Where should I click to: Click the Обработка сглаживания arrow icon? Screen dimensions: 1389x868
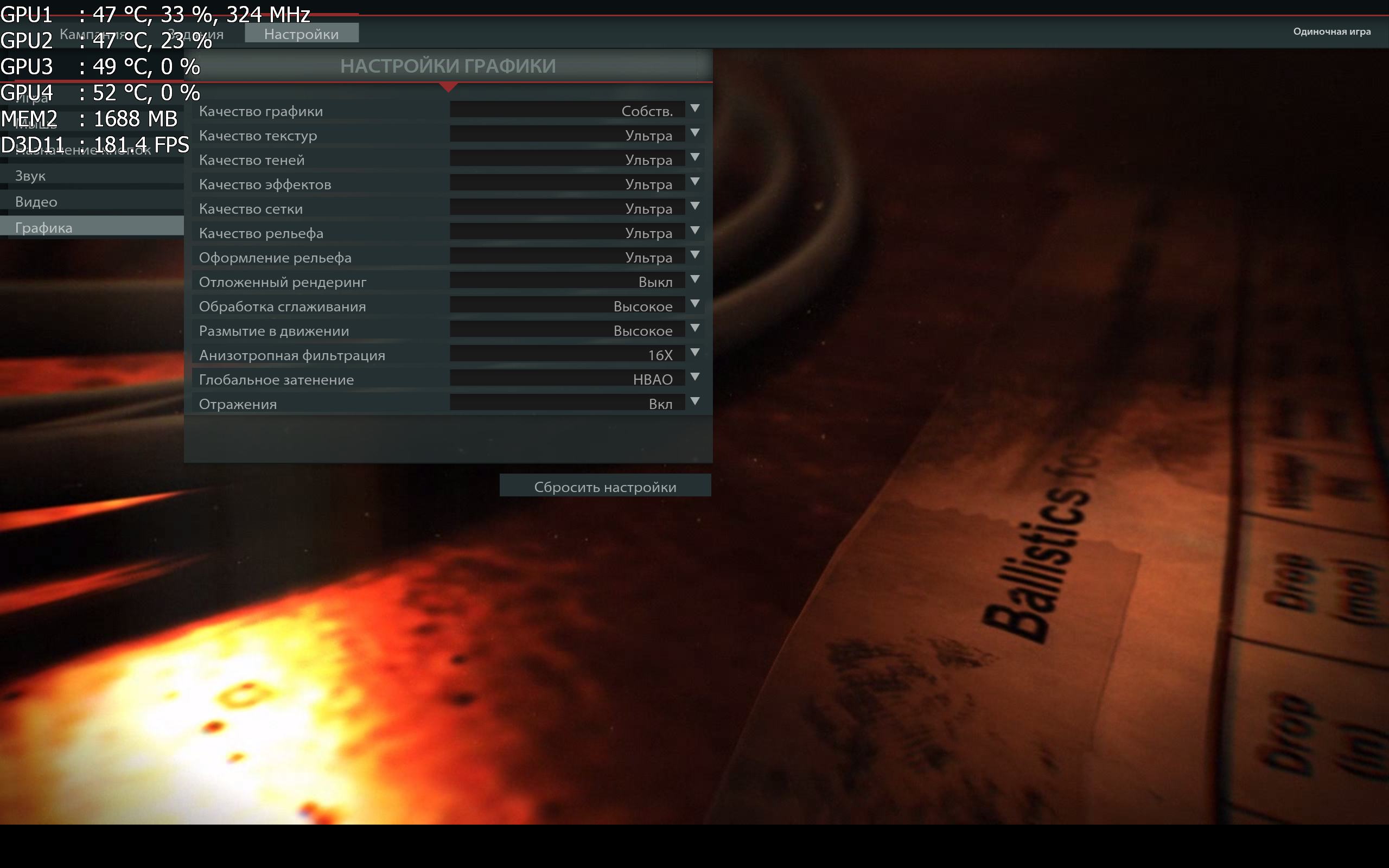pyautogui.click(x=694, y=304)
